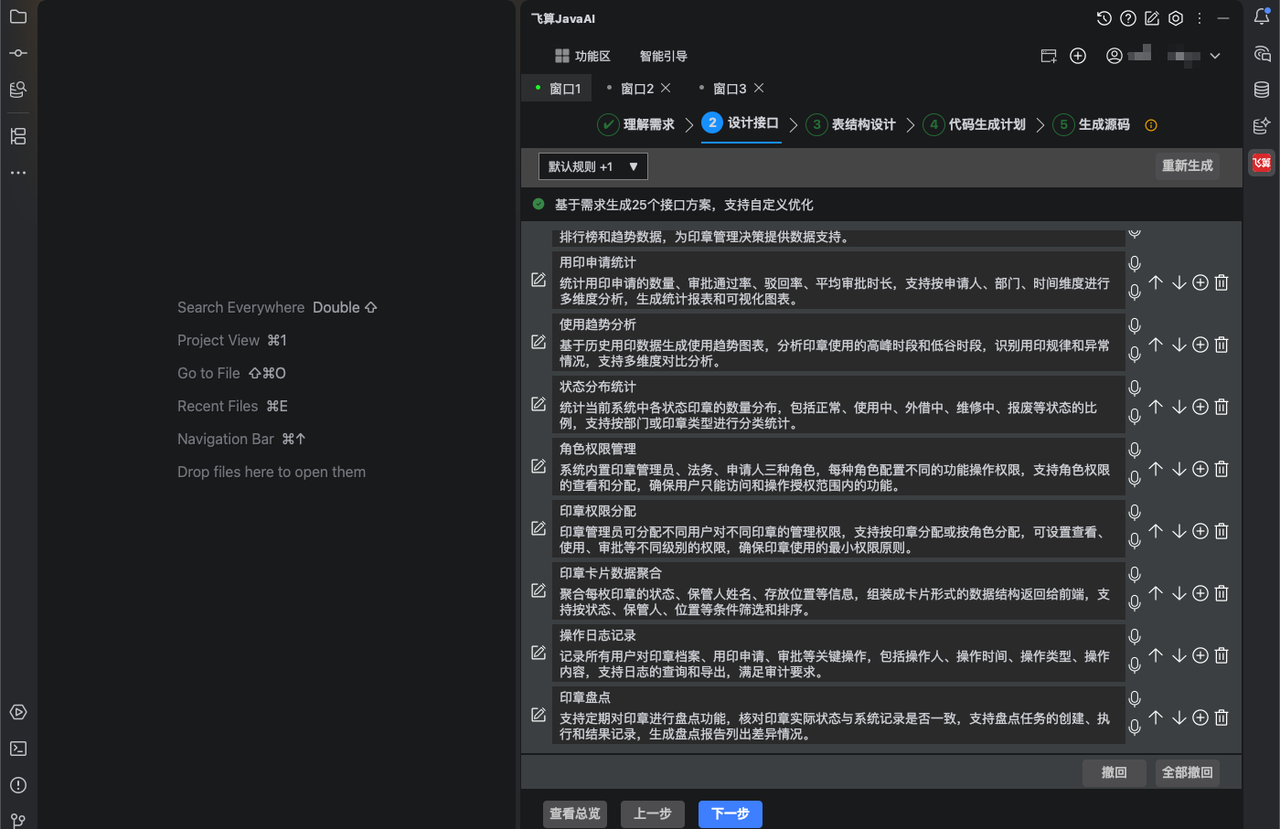Delete the 使用趋势分析 interface row

pyautogui.click(x=1221, y=345)
